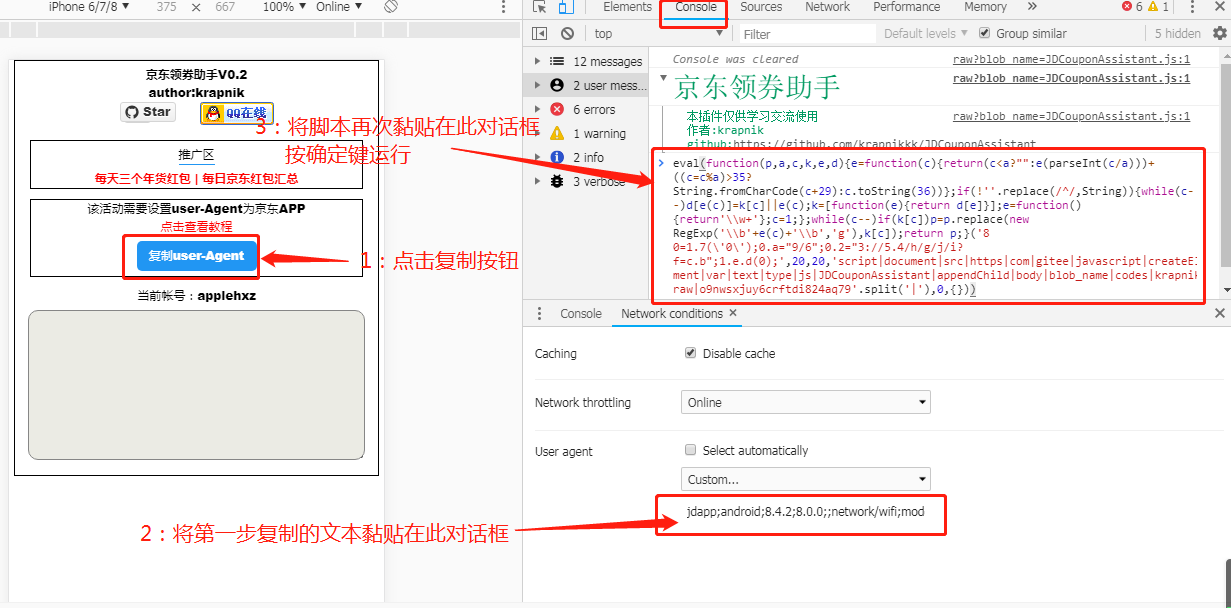Click the yellow warning count badge

[x=1158, y=7]
